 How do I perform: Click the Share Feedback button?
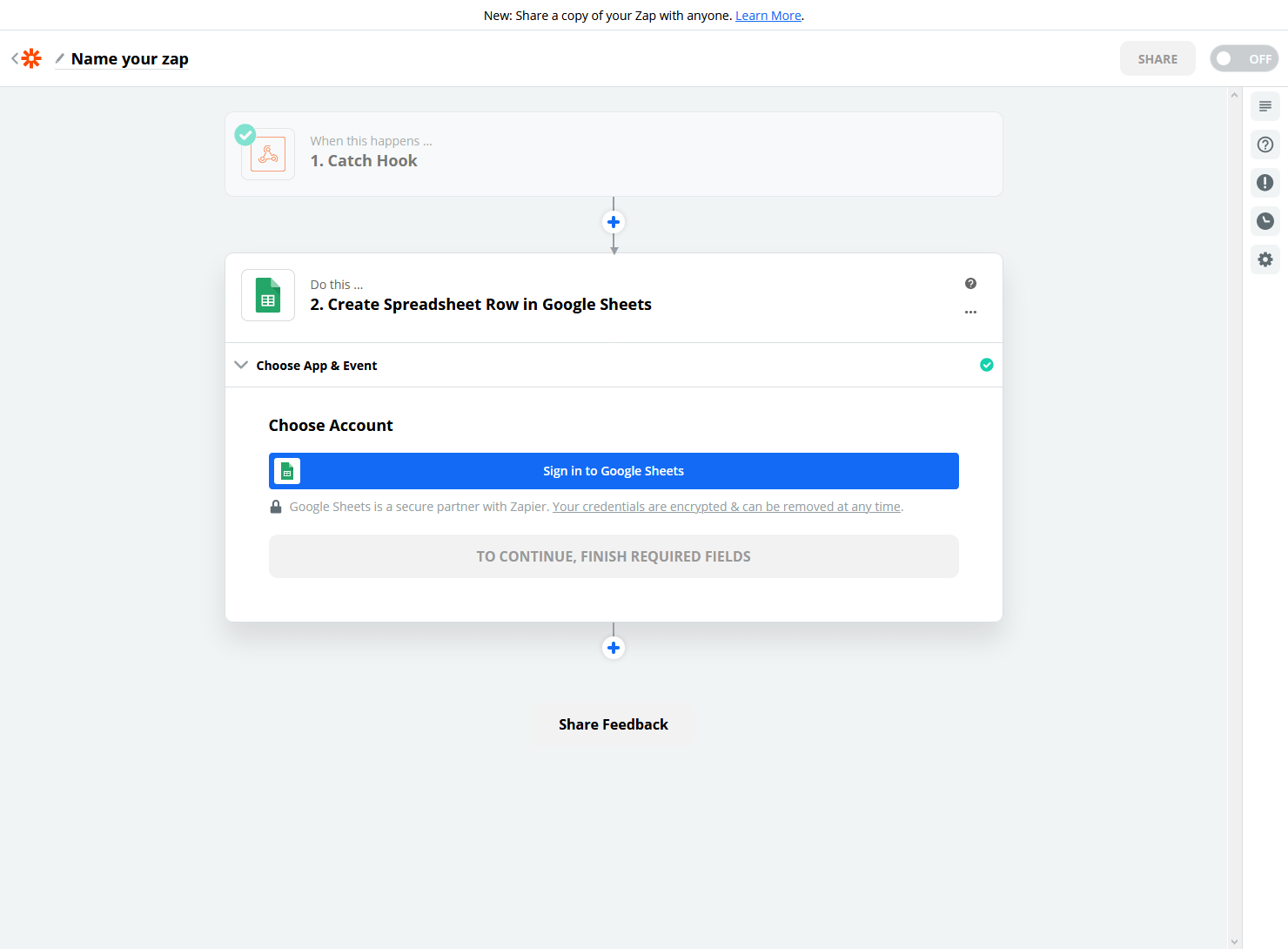pyautogui.click(x=614, y=724)
